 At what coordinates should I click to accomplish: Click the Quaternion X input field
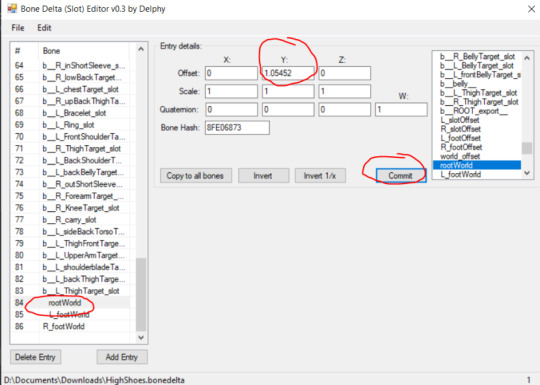pyautogui.click(x=231, y=110)
